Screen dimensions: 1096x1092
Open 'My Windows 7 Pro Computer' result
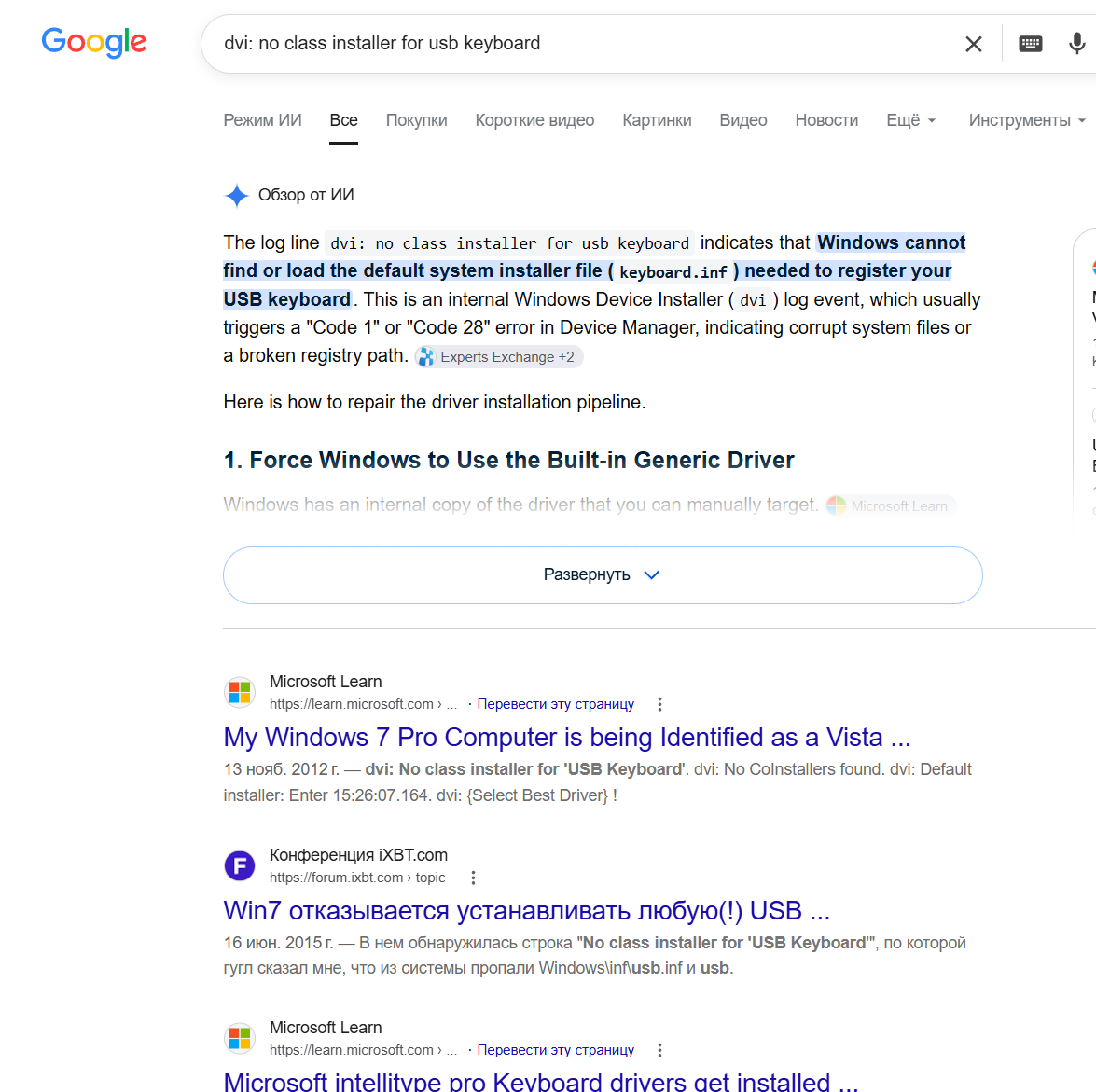coord(567,737)
